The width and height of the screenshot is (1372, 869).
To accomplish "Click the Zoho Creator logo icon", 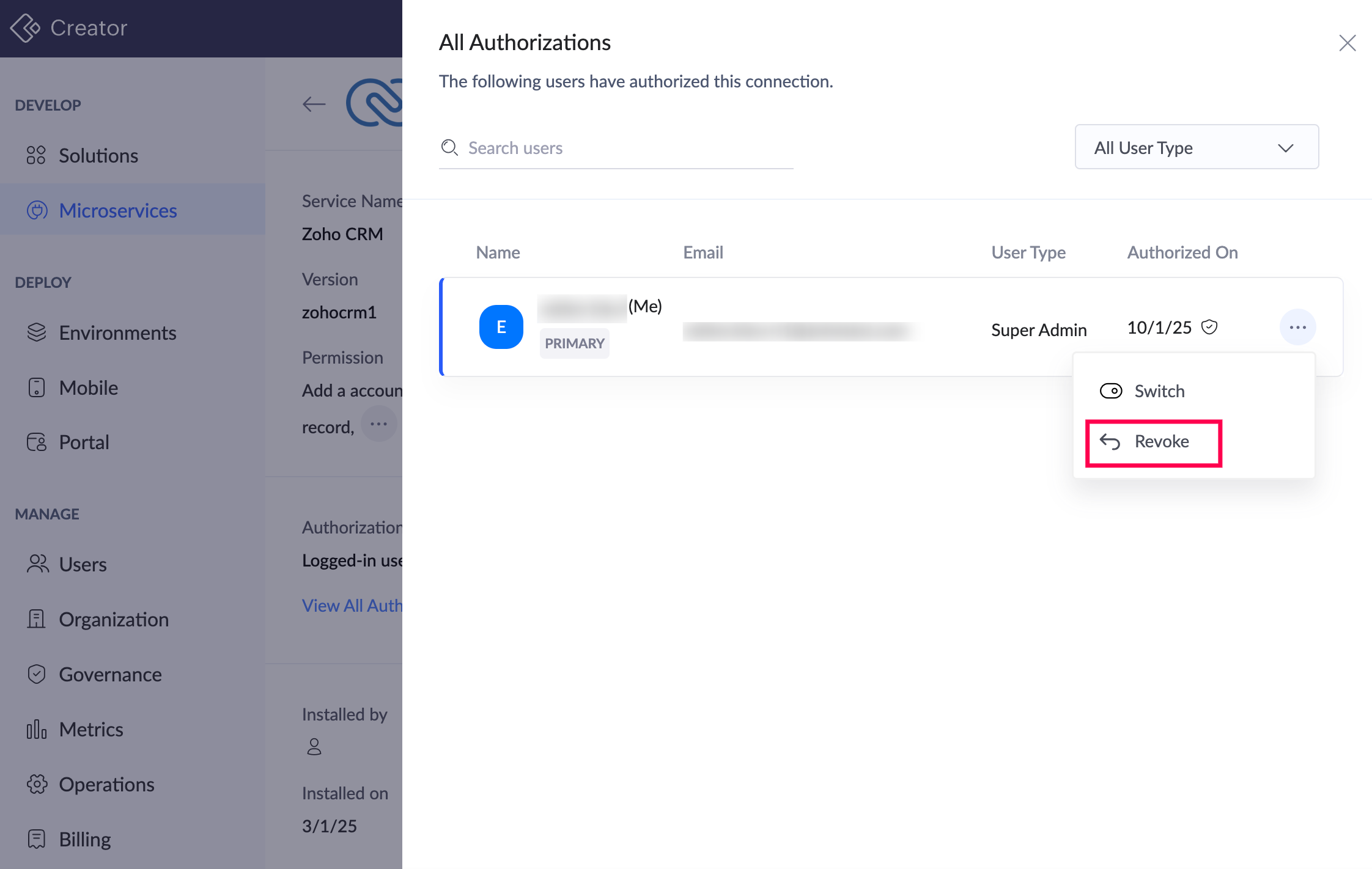I will coord(25,28).
